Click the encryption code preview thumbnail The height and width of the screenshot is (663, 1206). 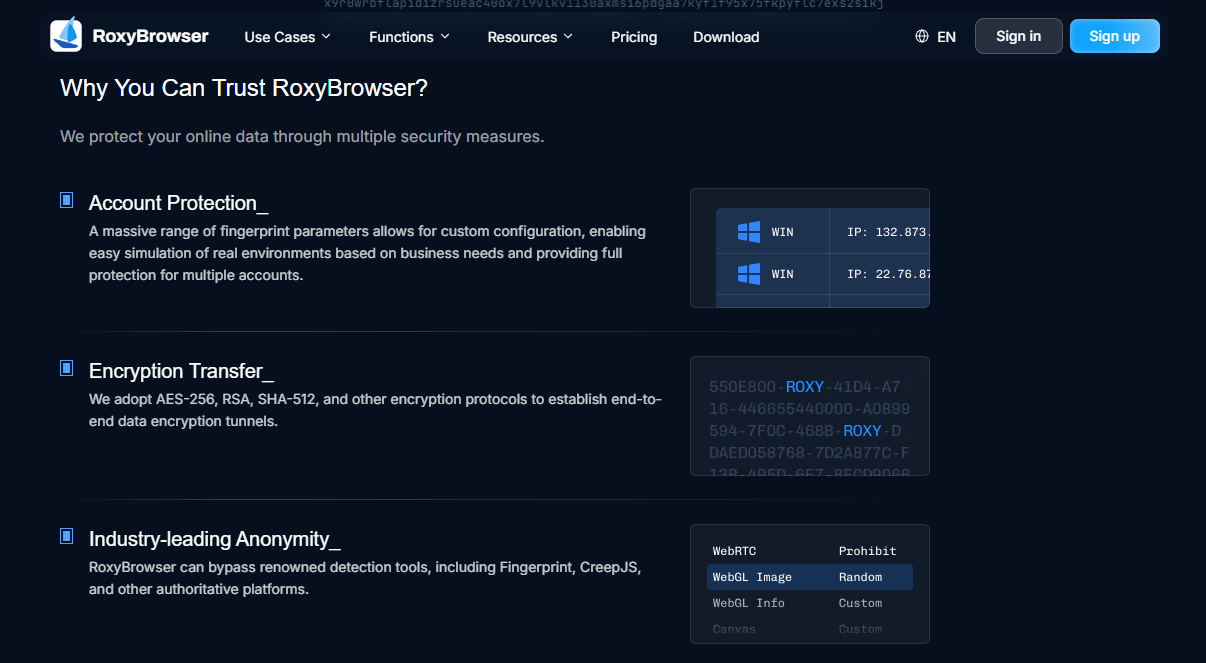pyautogui.click(x=809, y=416)
